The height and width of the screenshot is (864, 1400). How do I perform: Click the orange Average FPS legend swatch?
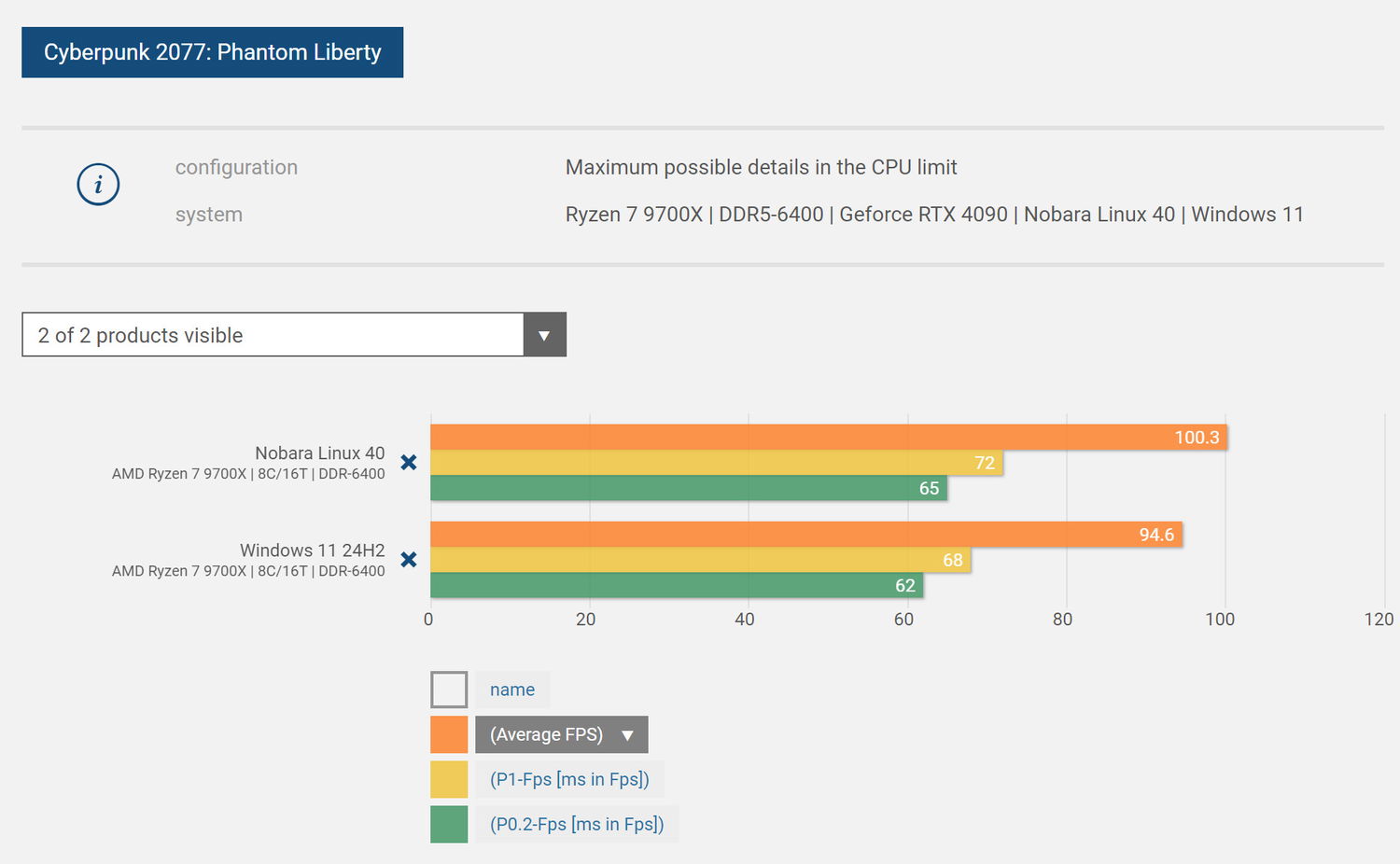click(x=449, y=734)
